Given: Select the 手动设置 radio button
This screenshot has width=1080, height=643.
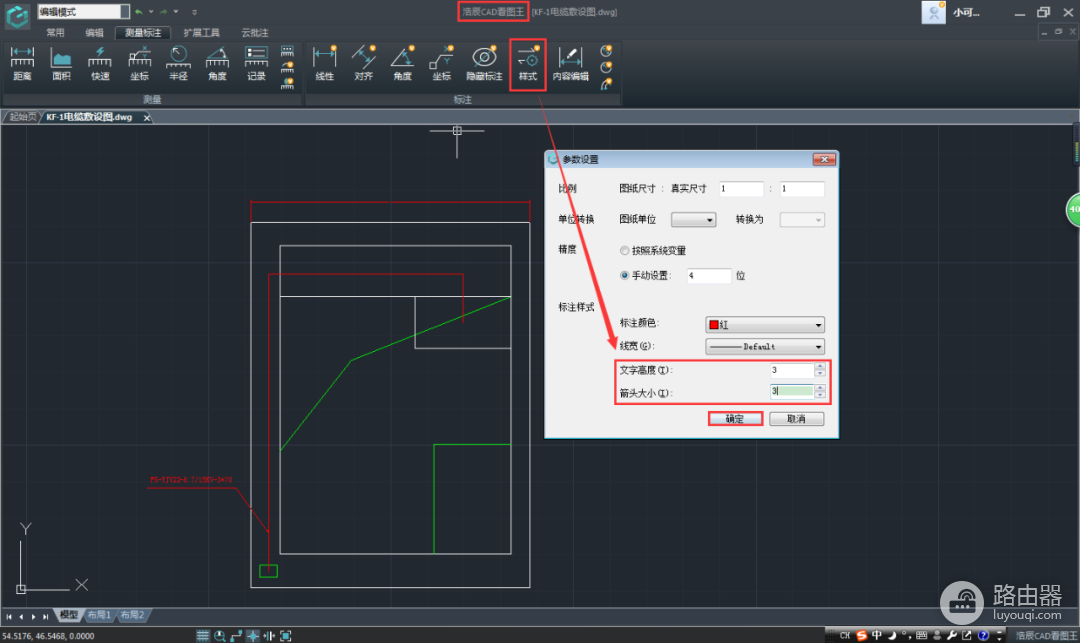Looking at the screenshot, I should pyautogui.click(x=625, y=275).
